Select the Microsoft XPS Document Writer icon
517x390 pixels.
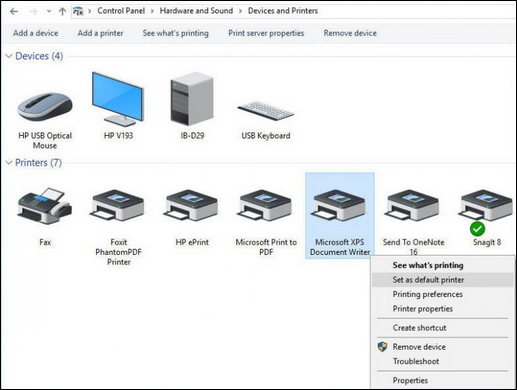pyautogui.click(x=339, y=206)
